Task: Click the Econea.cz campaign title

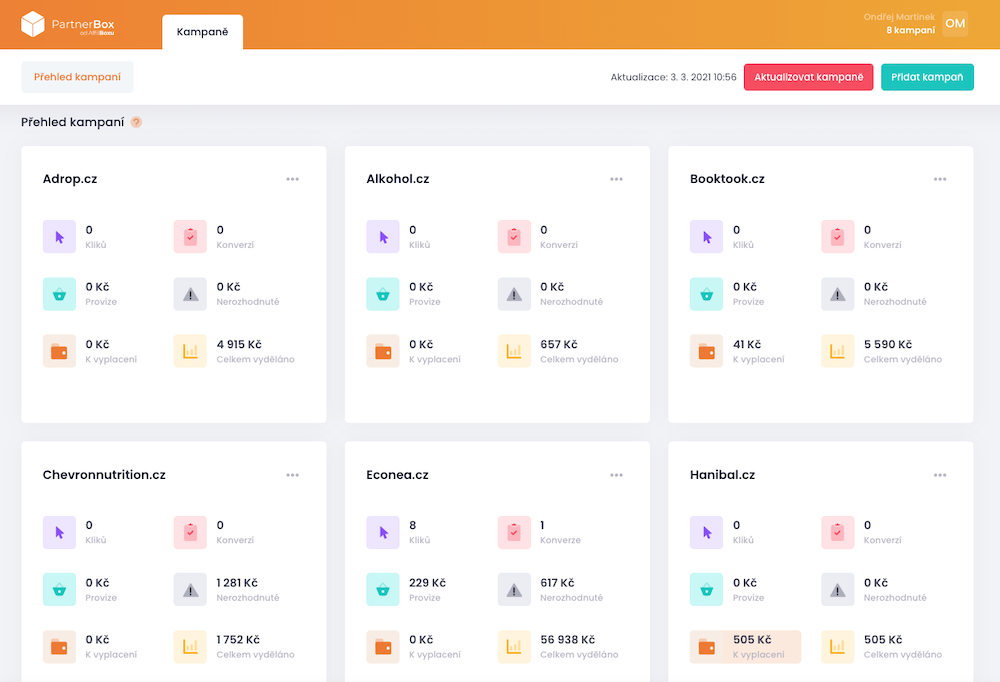Action: (397, 475)
